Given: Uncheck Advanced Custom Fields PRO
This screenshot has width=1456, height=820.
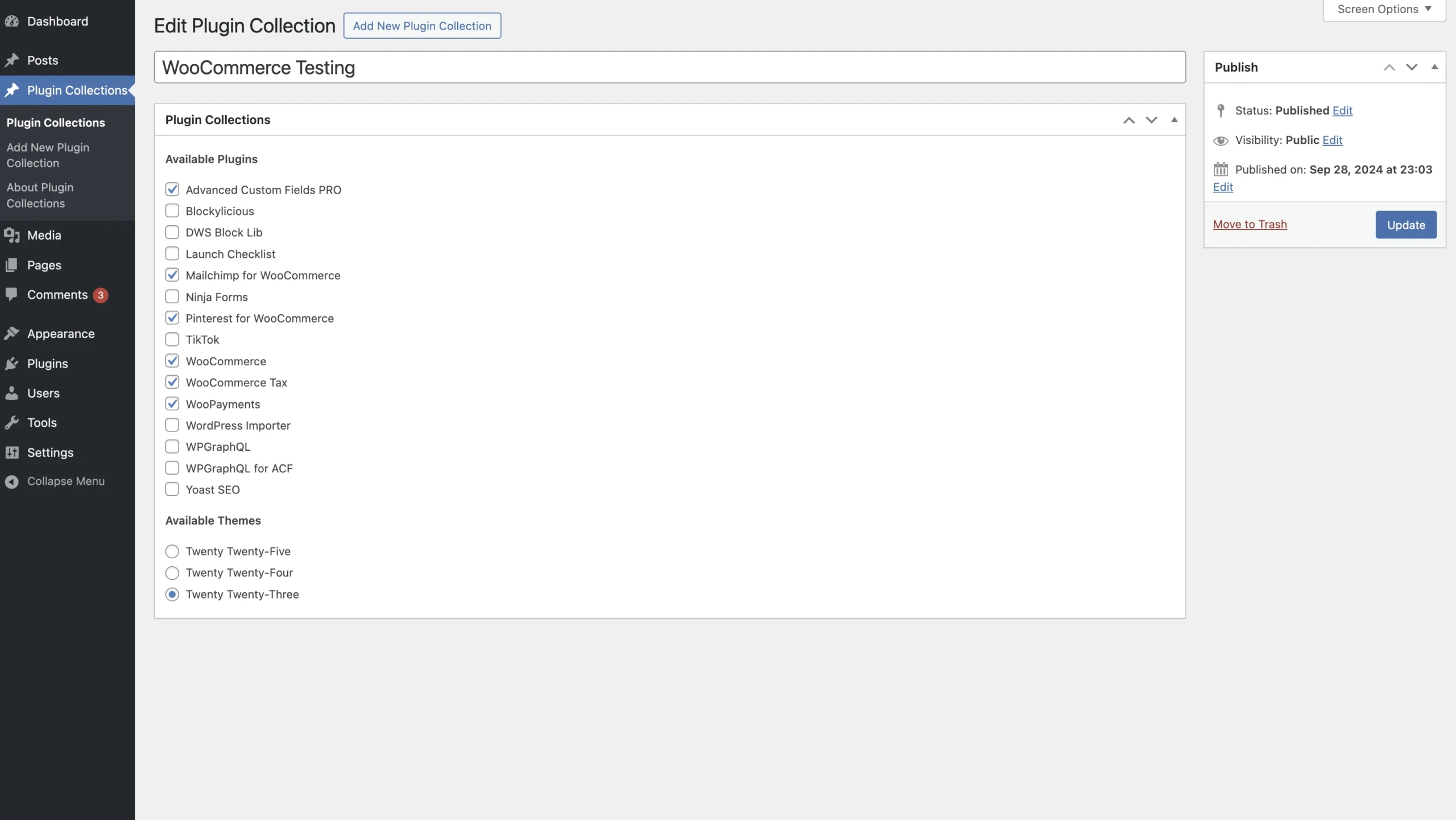Looking at the screenshot, I should click(x=172, y=189).
